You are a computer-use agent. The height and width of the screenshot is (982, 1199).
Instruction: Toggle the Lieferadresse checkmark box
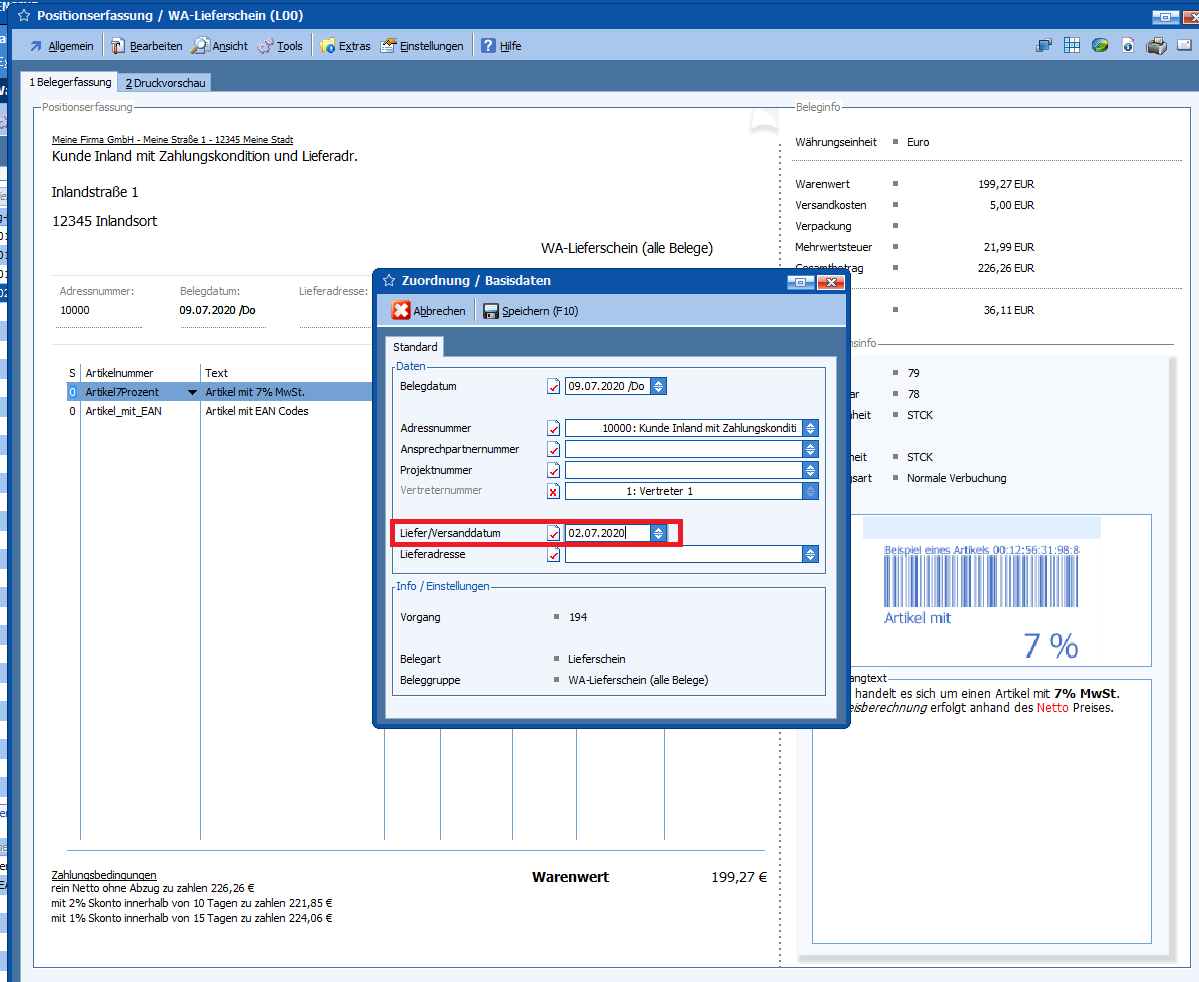click(x=554, y=554)
